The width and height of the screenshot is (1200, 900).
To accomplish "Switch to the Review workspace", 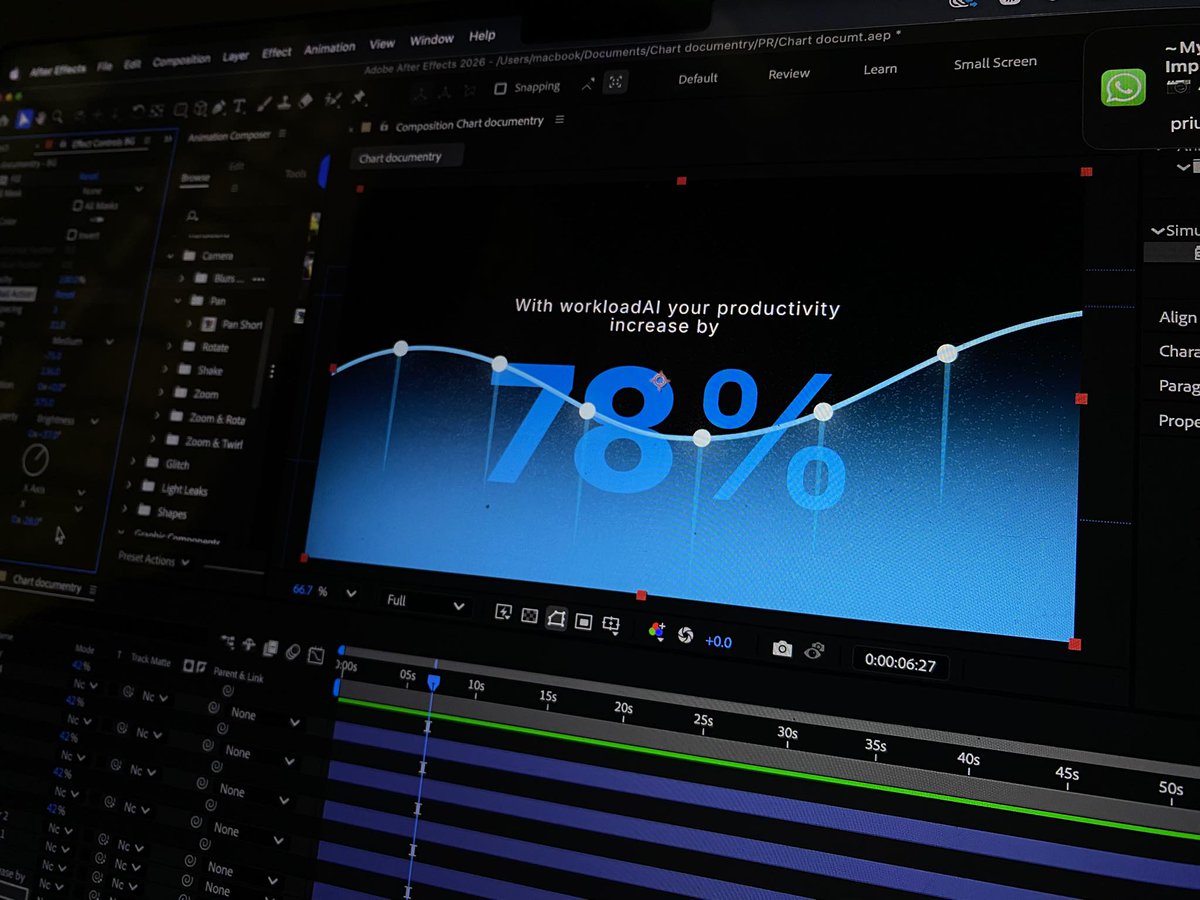I will (x=789, y=74).
